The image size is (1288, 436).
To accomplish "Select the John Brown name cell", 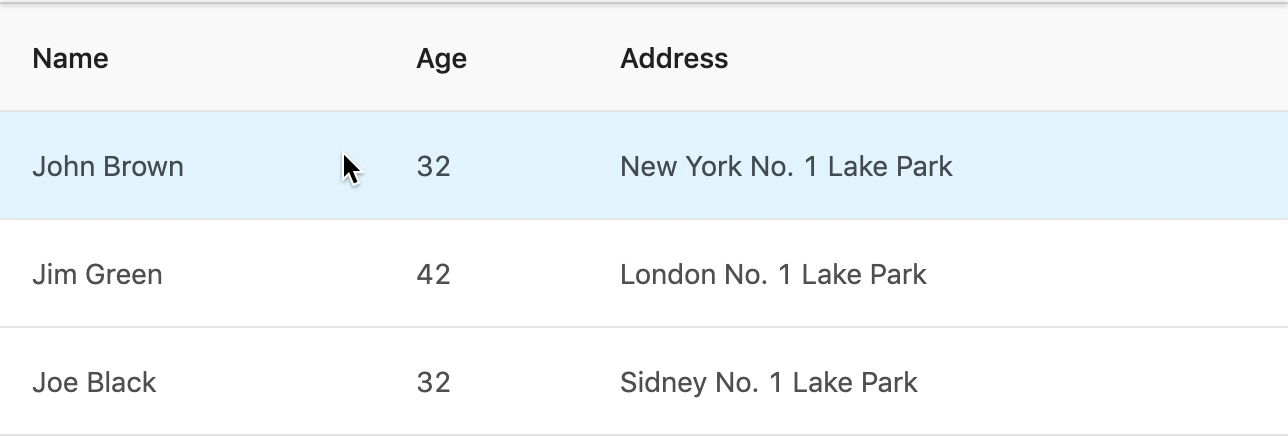I will [108, 166].
